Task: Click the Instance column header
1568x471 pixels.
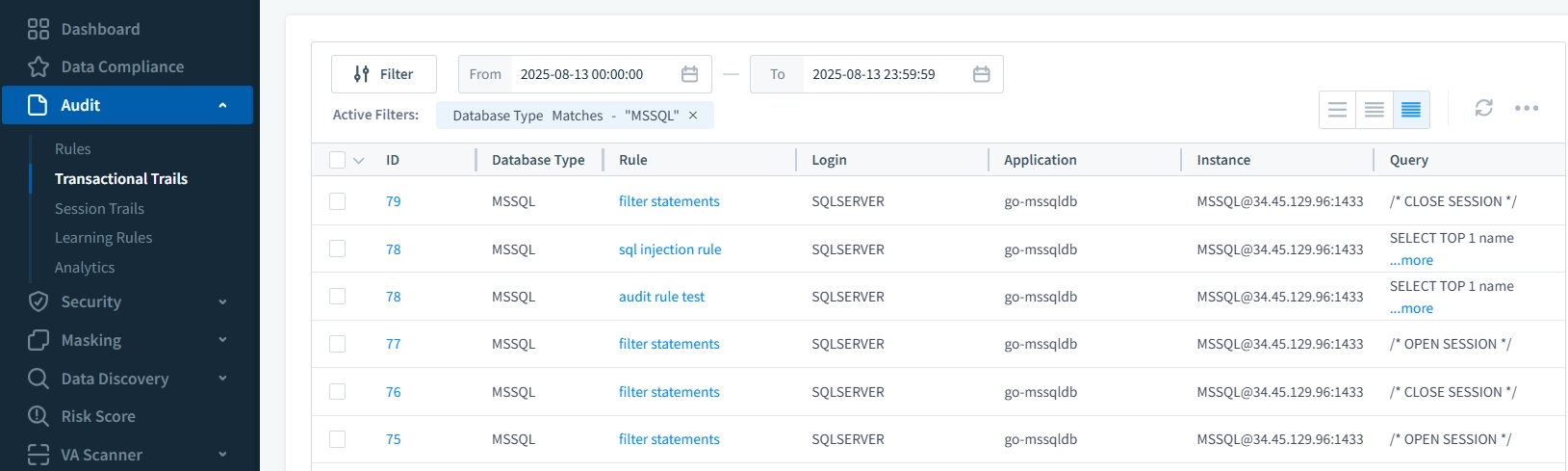Action: (1223, 160)
